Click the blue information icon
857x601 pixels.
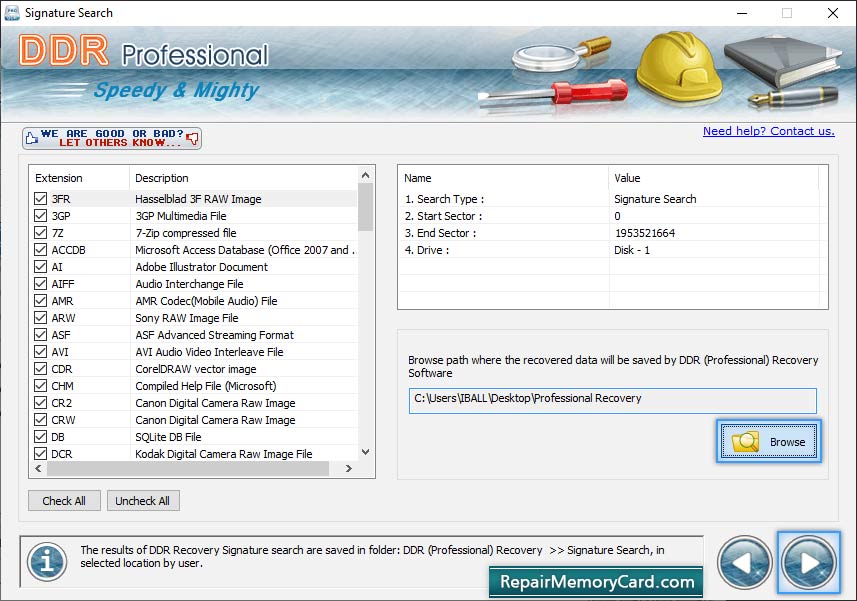[x=48, y=562]
